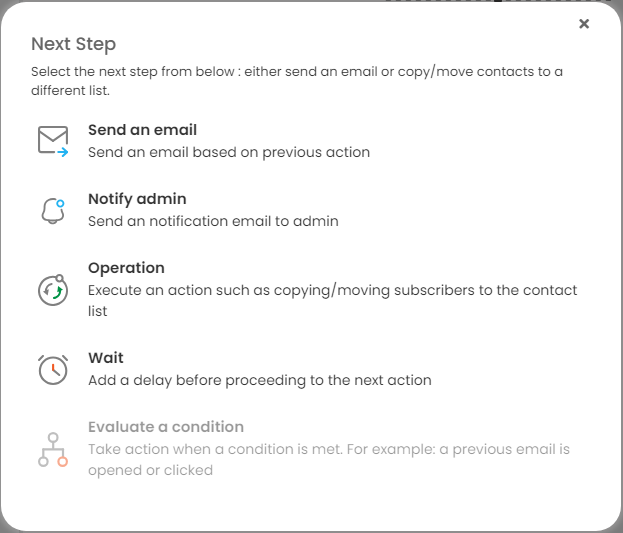This screenshot has height=533, width=623.
Task: Click the Evaluate a condition branch icon
Action: 53,449
